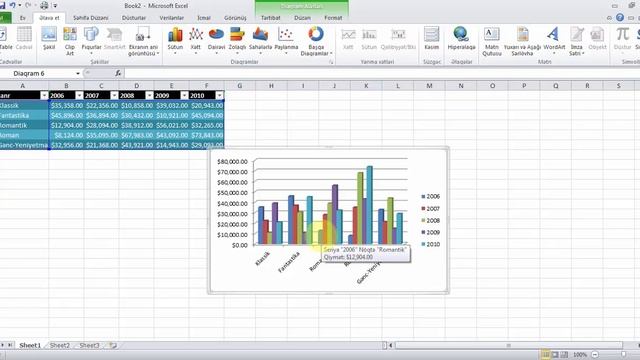The width and height of the screenshot is (640, 360).
Task: Click the zoom out minus button
Action: (x=595, y=355)
